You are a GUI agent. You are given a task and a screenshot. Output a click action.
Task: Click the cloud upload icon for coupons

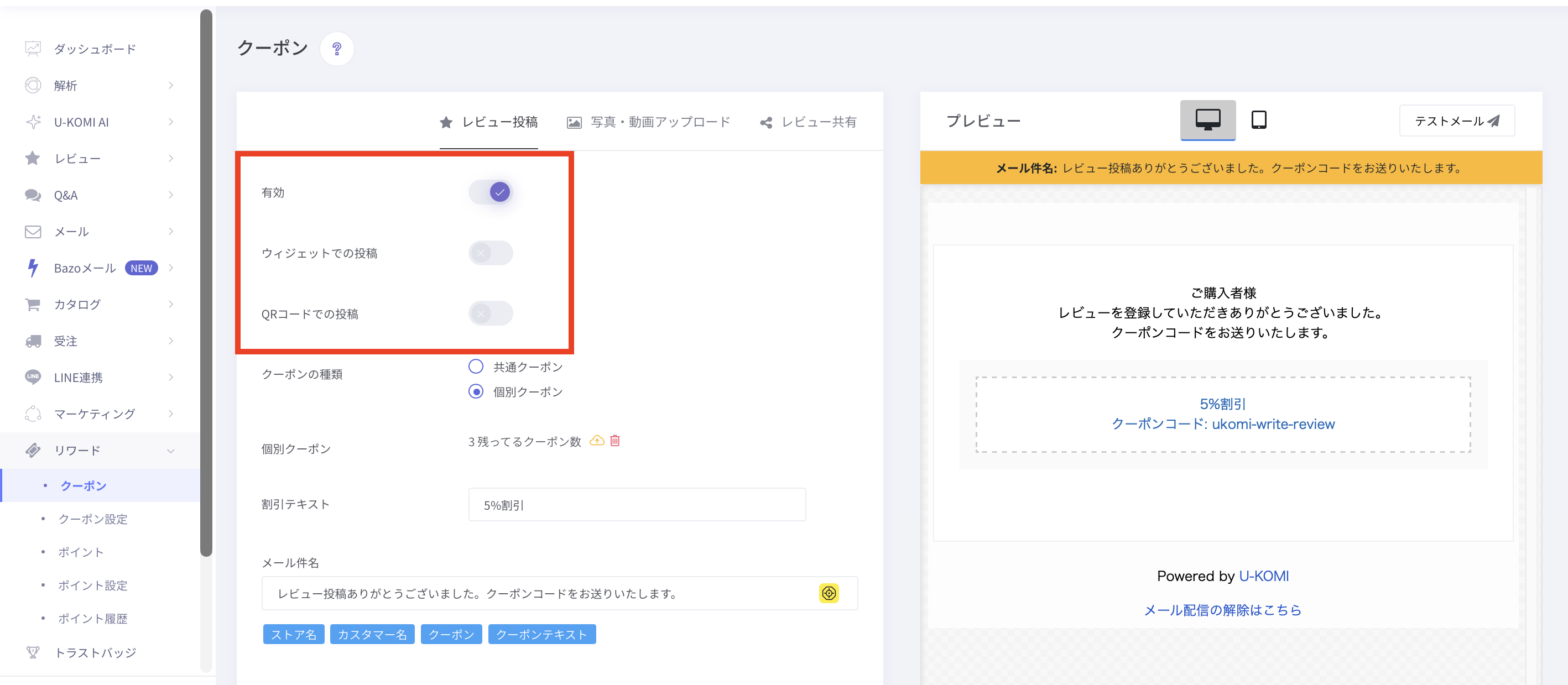597,441
